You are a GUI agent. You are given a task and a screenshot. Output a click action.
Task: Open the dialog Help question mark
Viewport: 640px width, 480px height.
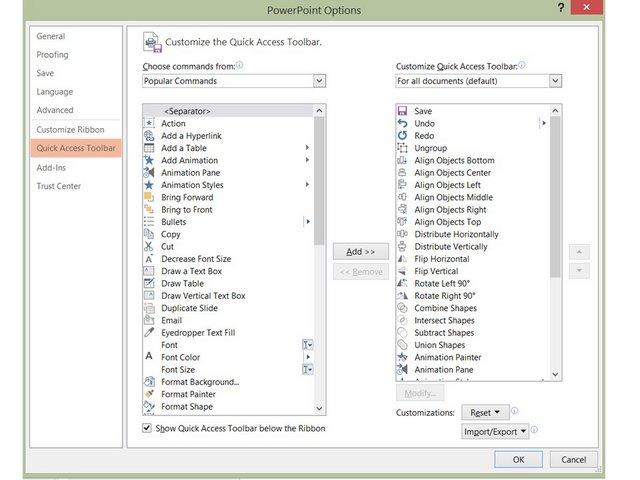561,7
